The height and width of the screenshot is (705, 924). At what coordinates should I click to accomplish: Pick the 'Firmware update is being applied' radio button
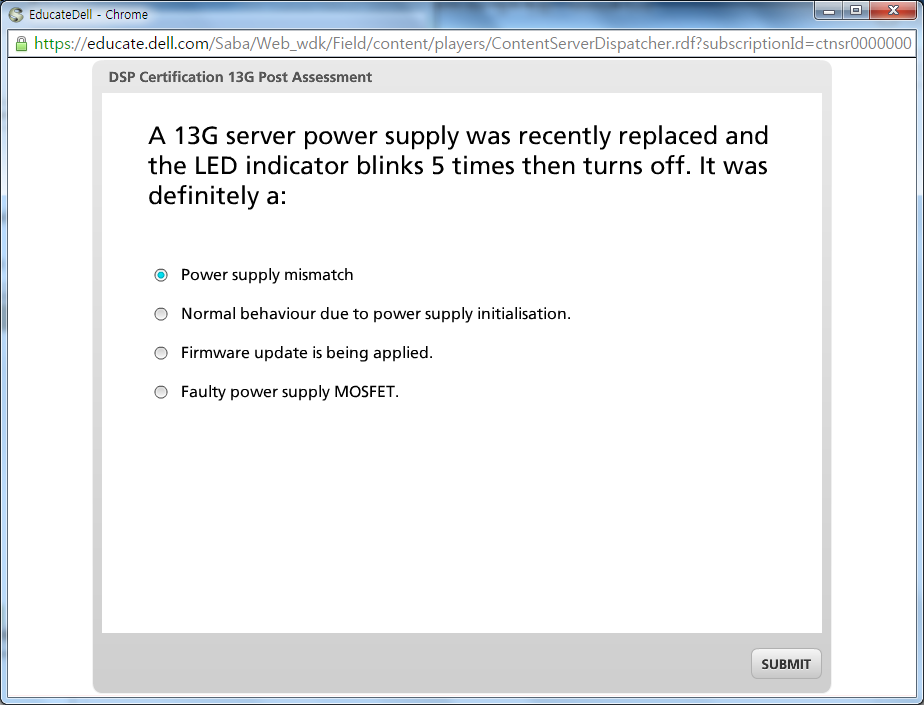coord(161,353)
